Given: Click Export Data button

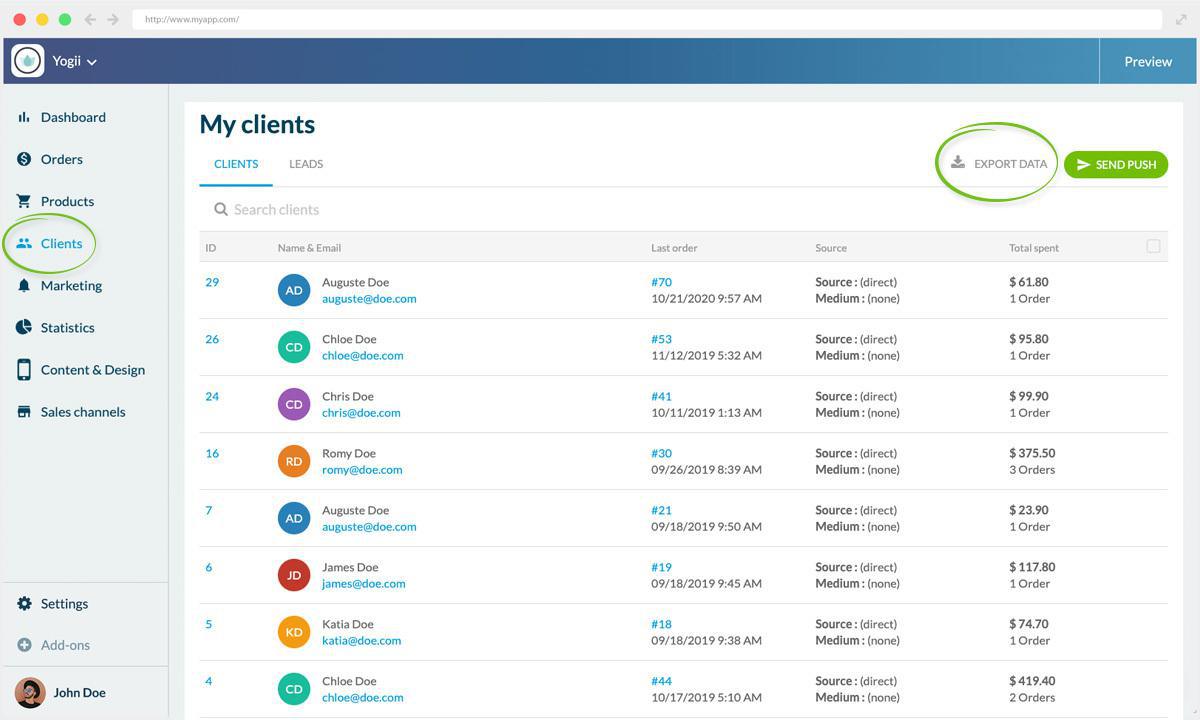Looking at the screenshot, I should [998, 164].
